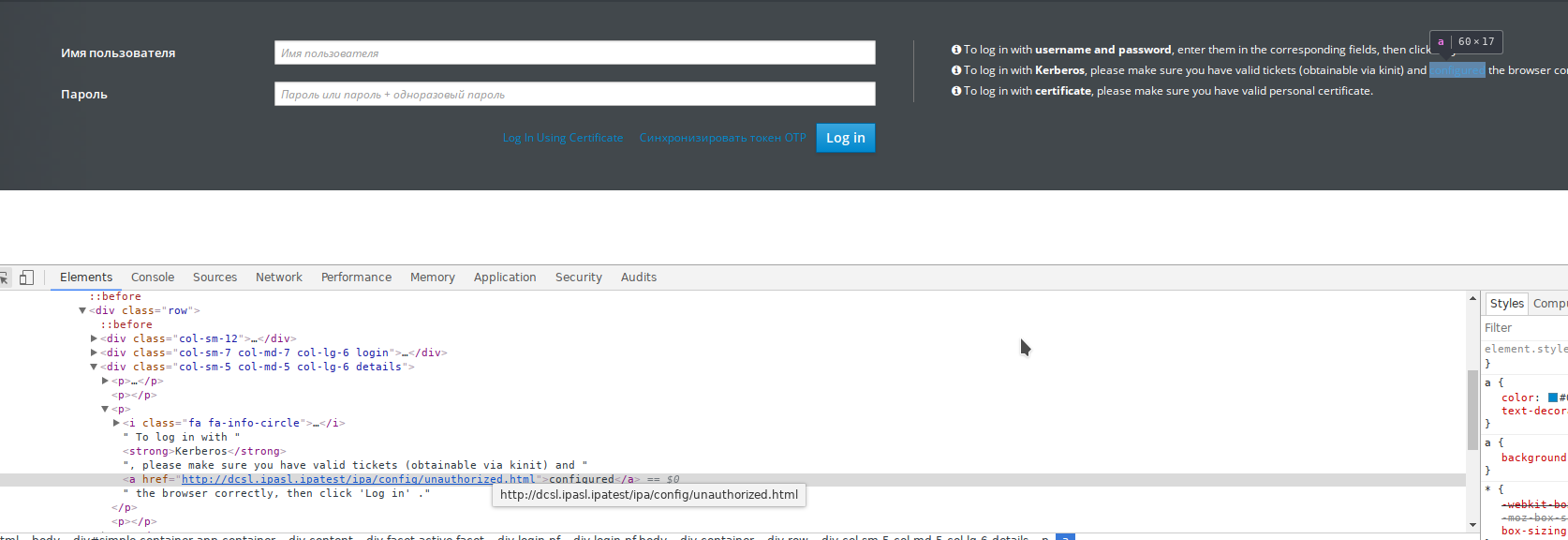Viewport: 1568px width, 540px height.
Task: Select the " To log in with " text node
Action: click(x=182, y=437)
